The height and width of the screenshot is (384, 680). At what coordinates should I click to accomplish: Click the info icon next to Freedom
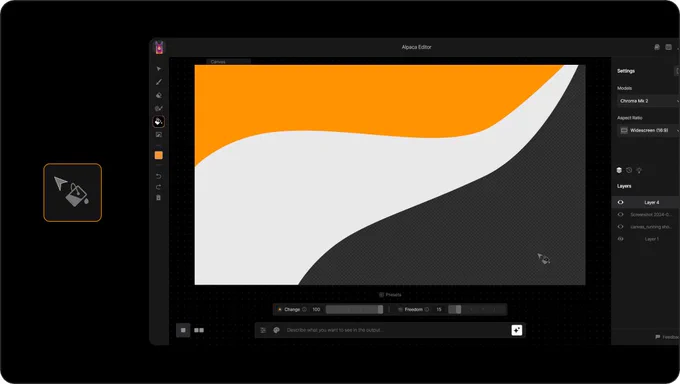427,309
